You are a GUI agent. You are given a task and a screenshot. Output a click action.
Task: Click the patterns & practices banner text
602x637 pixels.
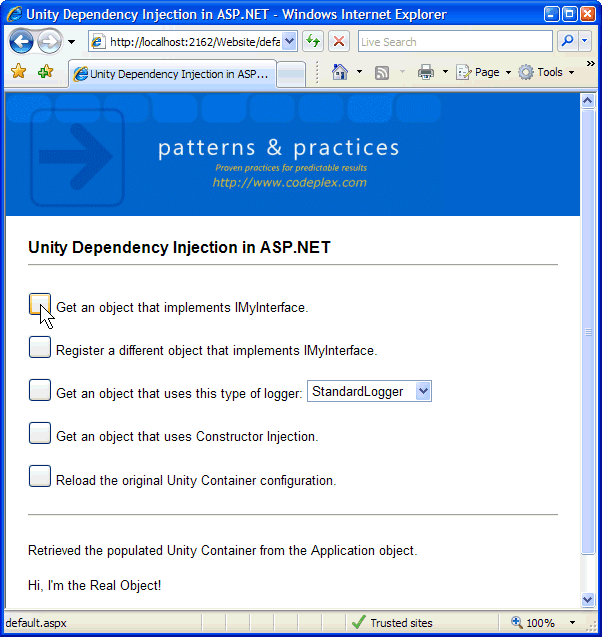point(279,148)
